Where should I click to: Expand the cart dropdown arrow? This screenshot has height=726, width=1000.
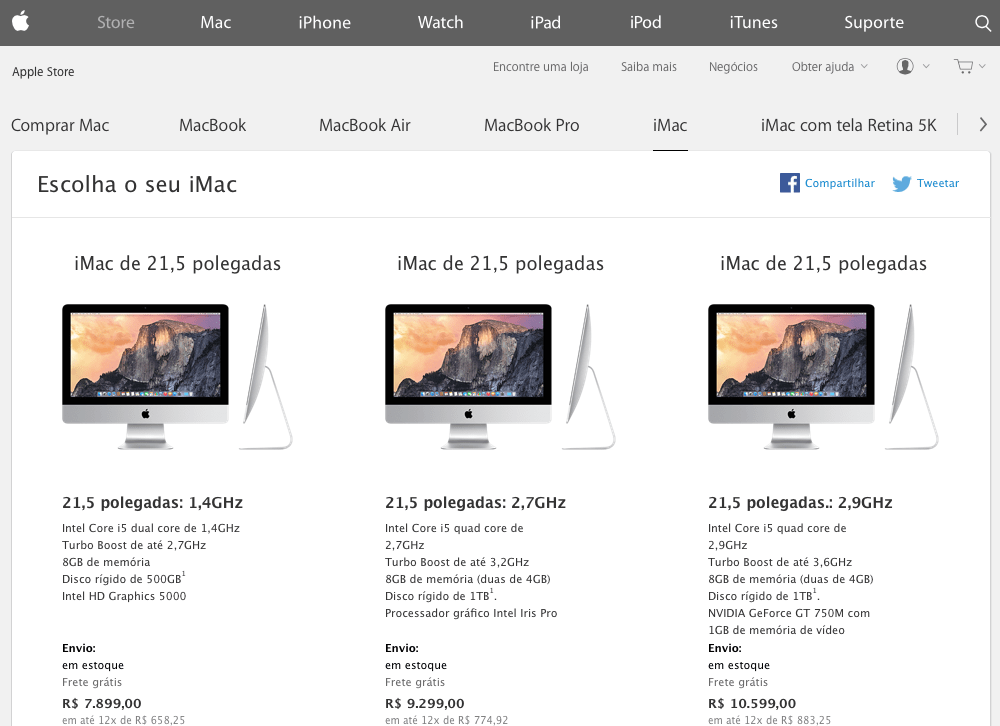982,66
